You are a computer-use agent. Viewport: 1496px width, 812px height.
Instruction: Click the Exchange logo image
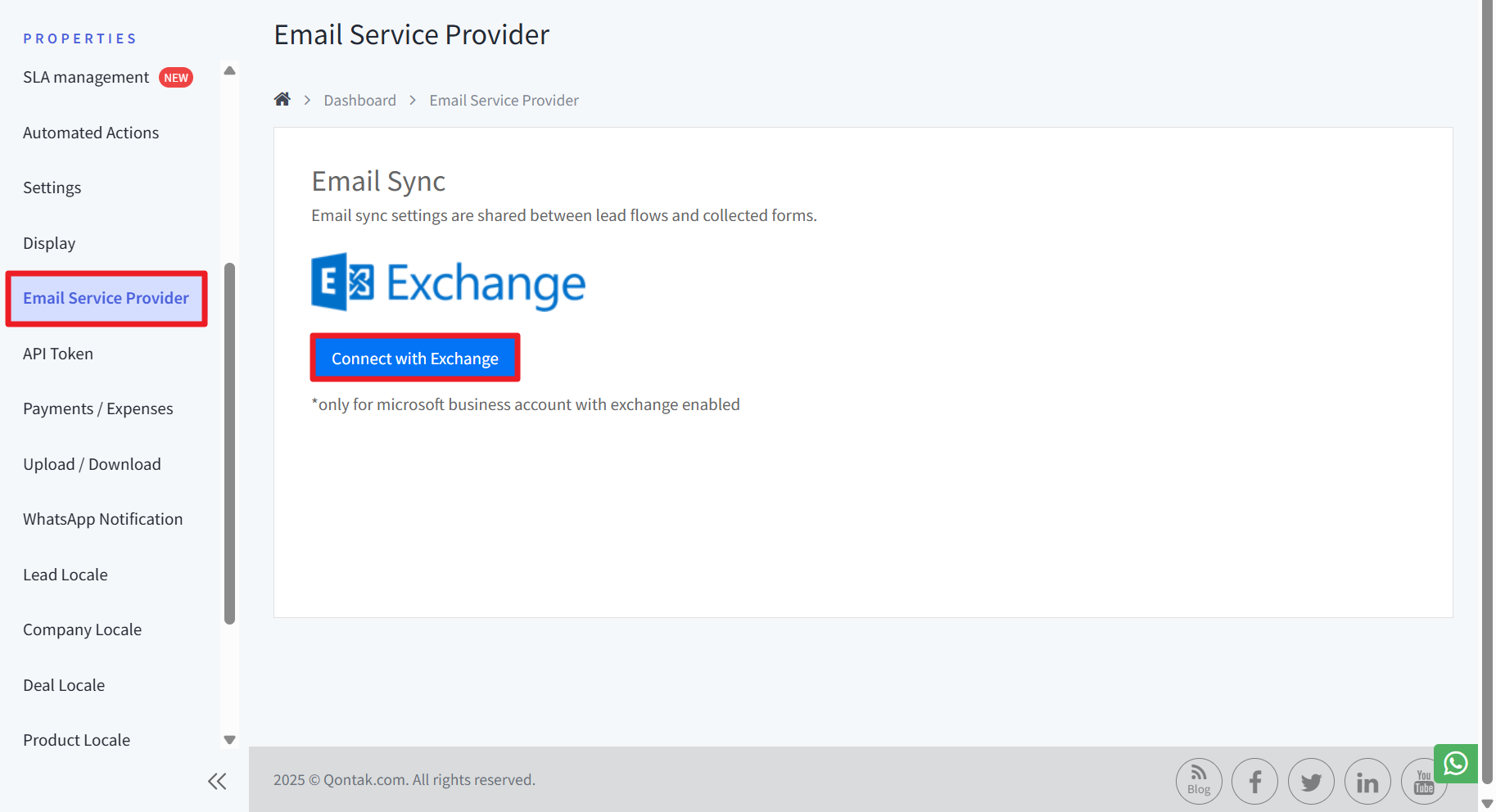(x=448, y=282)
